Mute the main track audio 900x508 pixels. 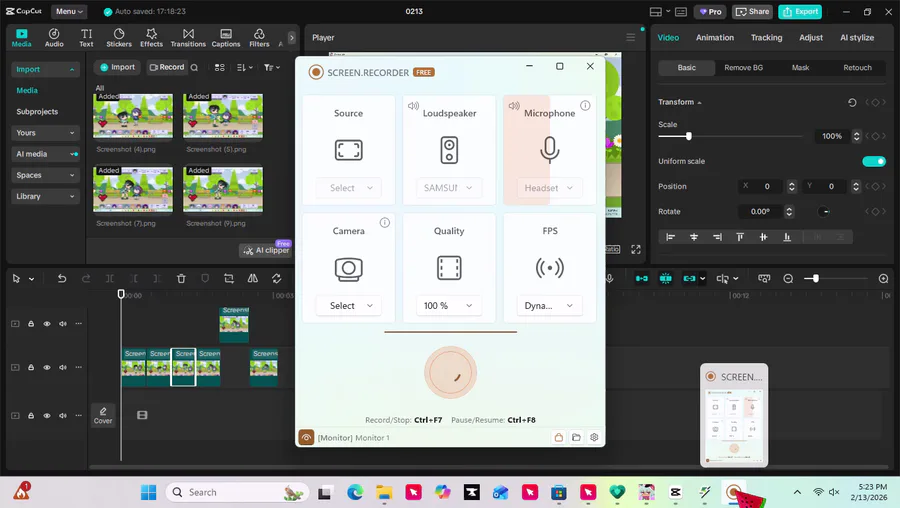[x=63, y=367]
